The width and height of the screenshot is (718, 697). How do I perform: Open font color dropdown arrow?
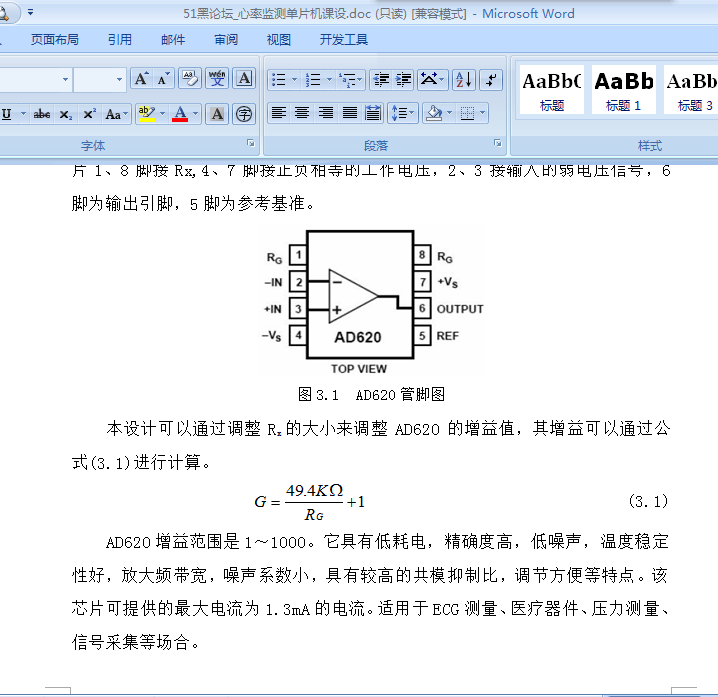(x=196, y=114)
